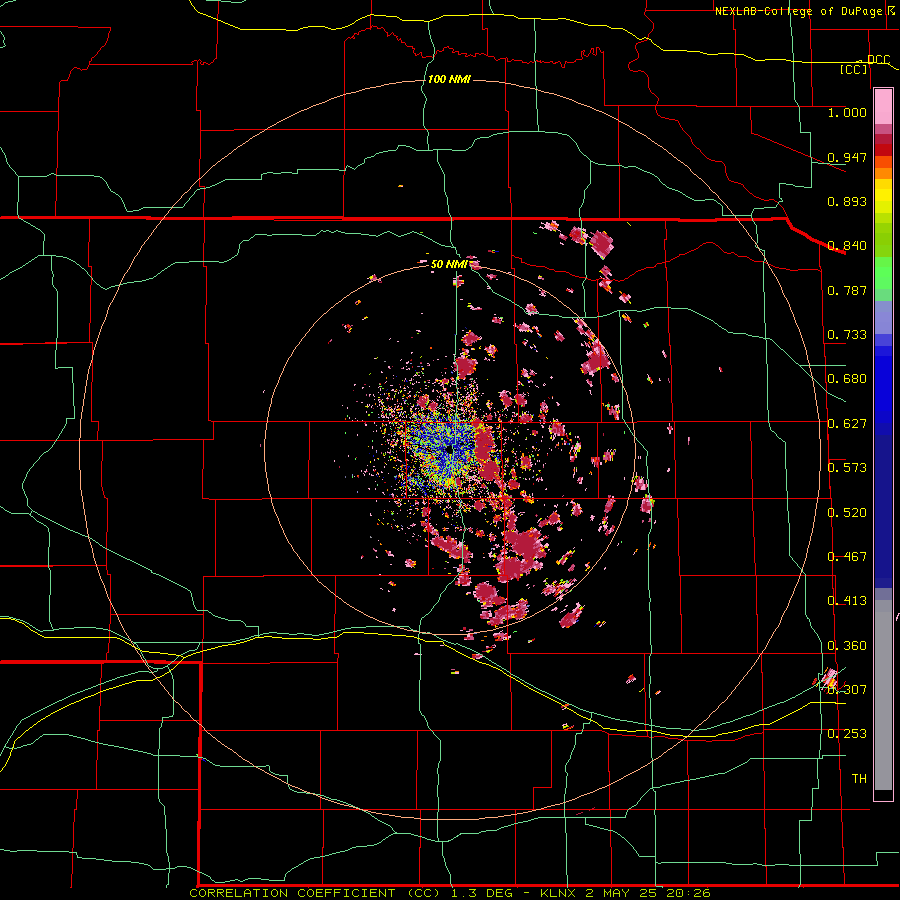Click the KLNX radar site identifier
The image size is (900, 900).
tap(559, 893)
